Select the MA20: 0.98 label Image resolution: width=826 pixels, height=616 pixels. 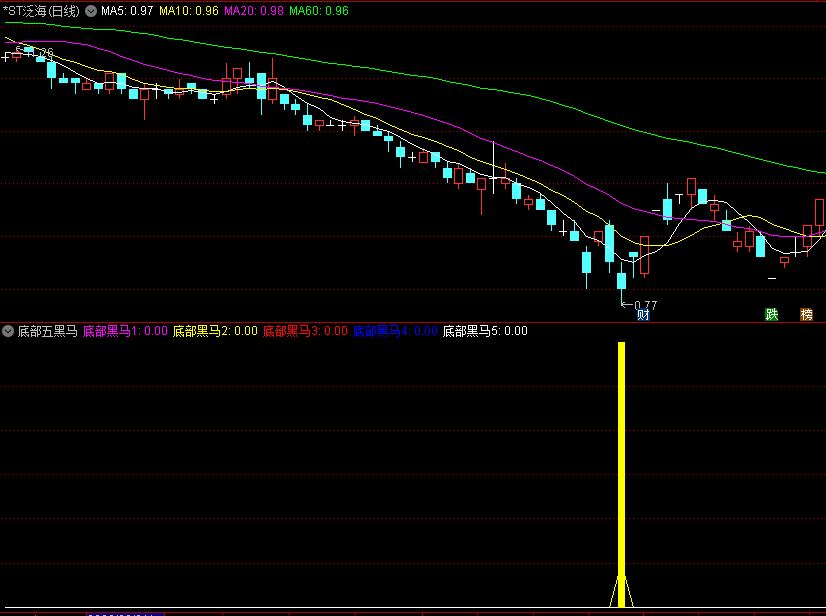254,11
